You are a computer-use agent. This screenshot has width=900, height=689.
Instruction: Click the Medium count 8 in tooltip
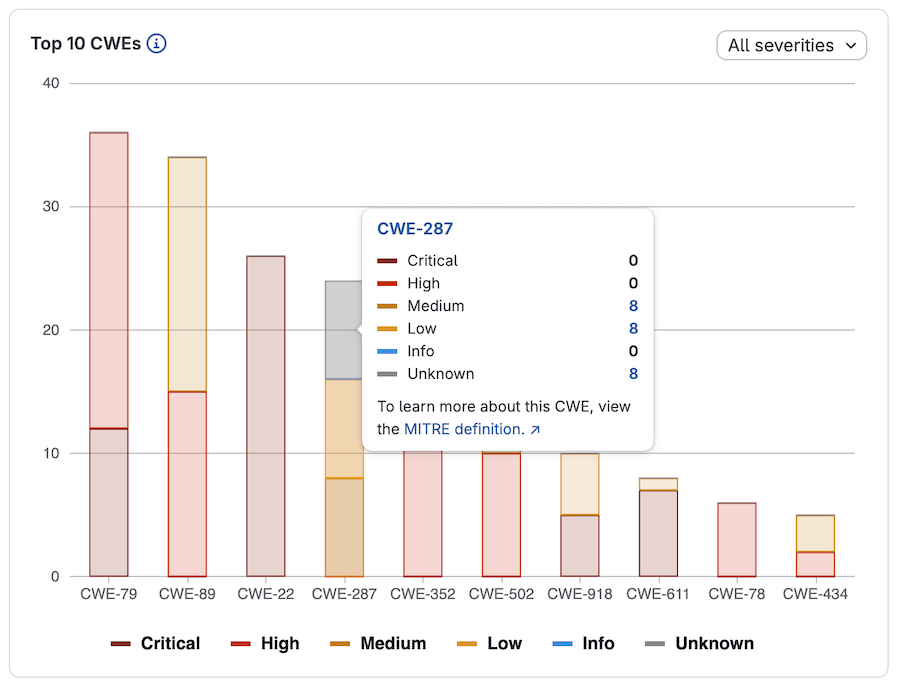coord(633,306)
